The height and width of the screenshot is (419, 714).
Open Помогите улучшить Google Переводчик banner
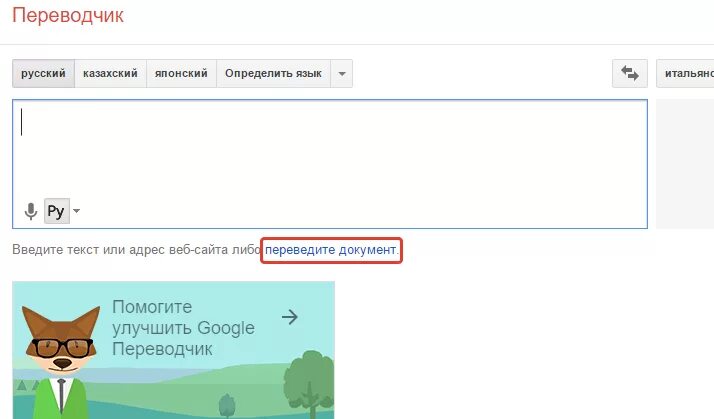173,350
